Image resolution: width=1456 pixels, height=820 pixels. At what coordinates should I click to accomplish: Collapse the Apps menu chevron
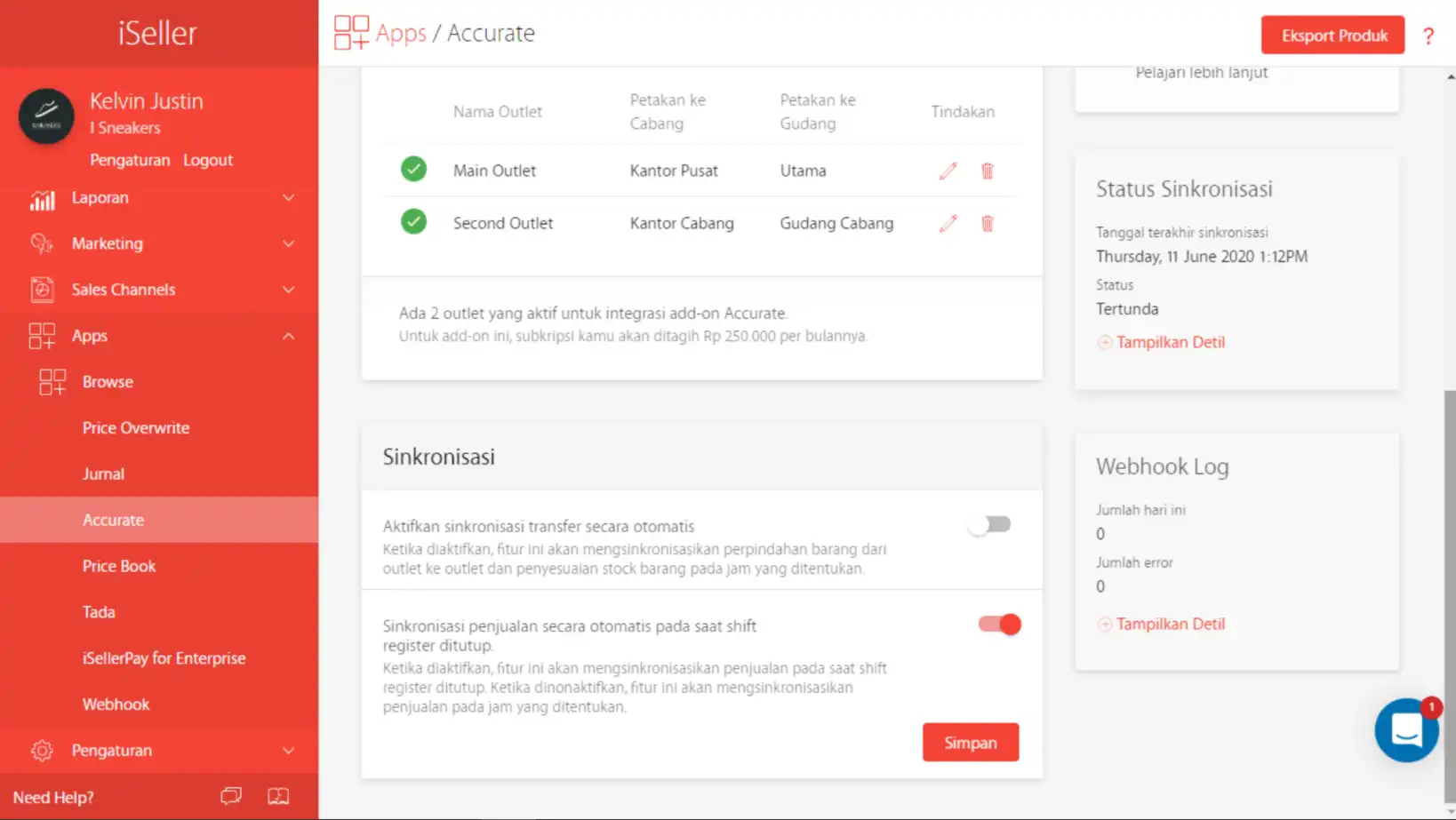[288, 336]
